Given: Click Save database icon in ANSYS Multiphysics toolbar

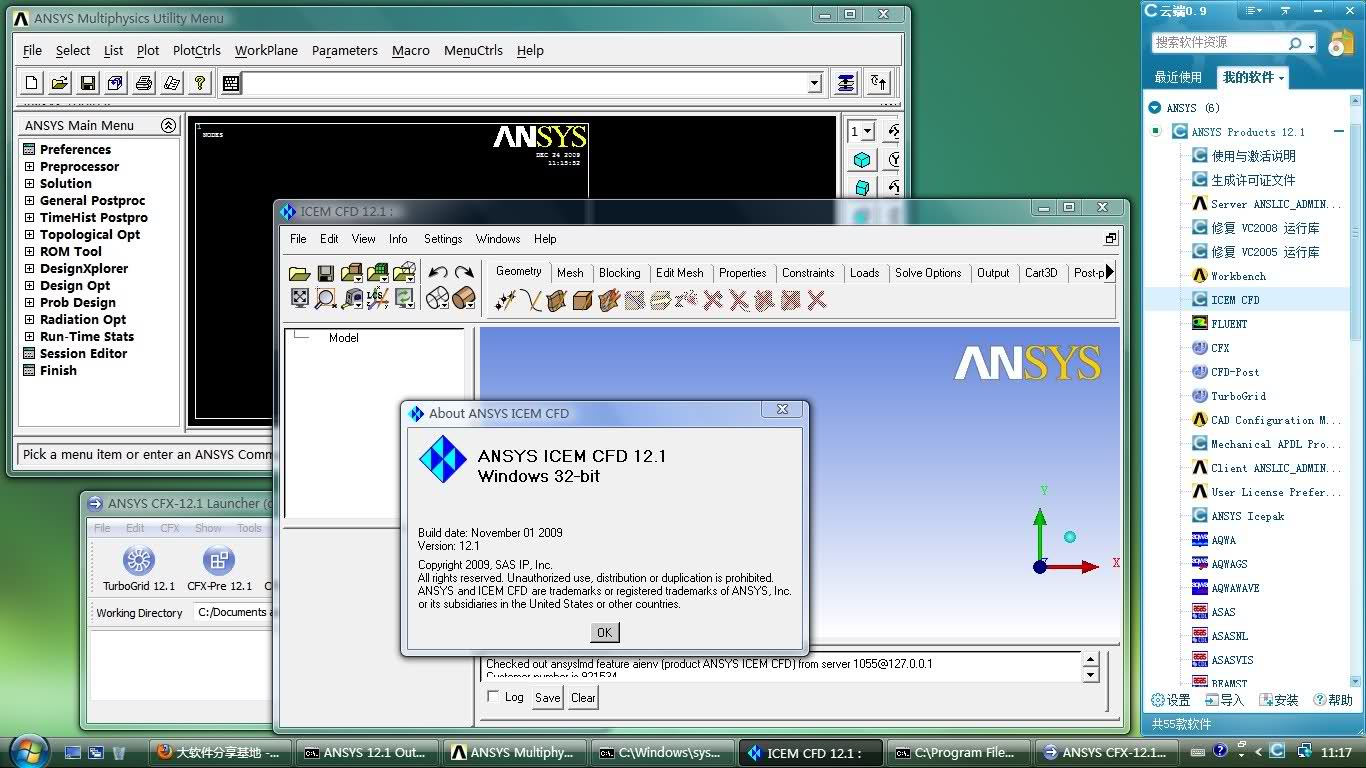Looking at the screenshot, I should pyautogui.click(x=88, y=83).
